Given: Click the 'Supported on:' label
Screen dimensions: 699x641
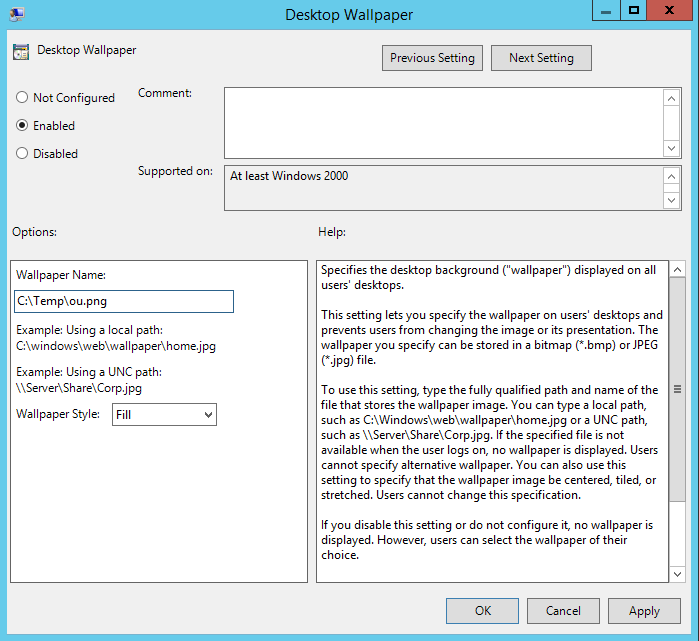Looking at the screenshot, I should (x=175, y=171).
